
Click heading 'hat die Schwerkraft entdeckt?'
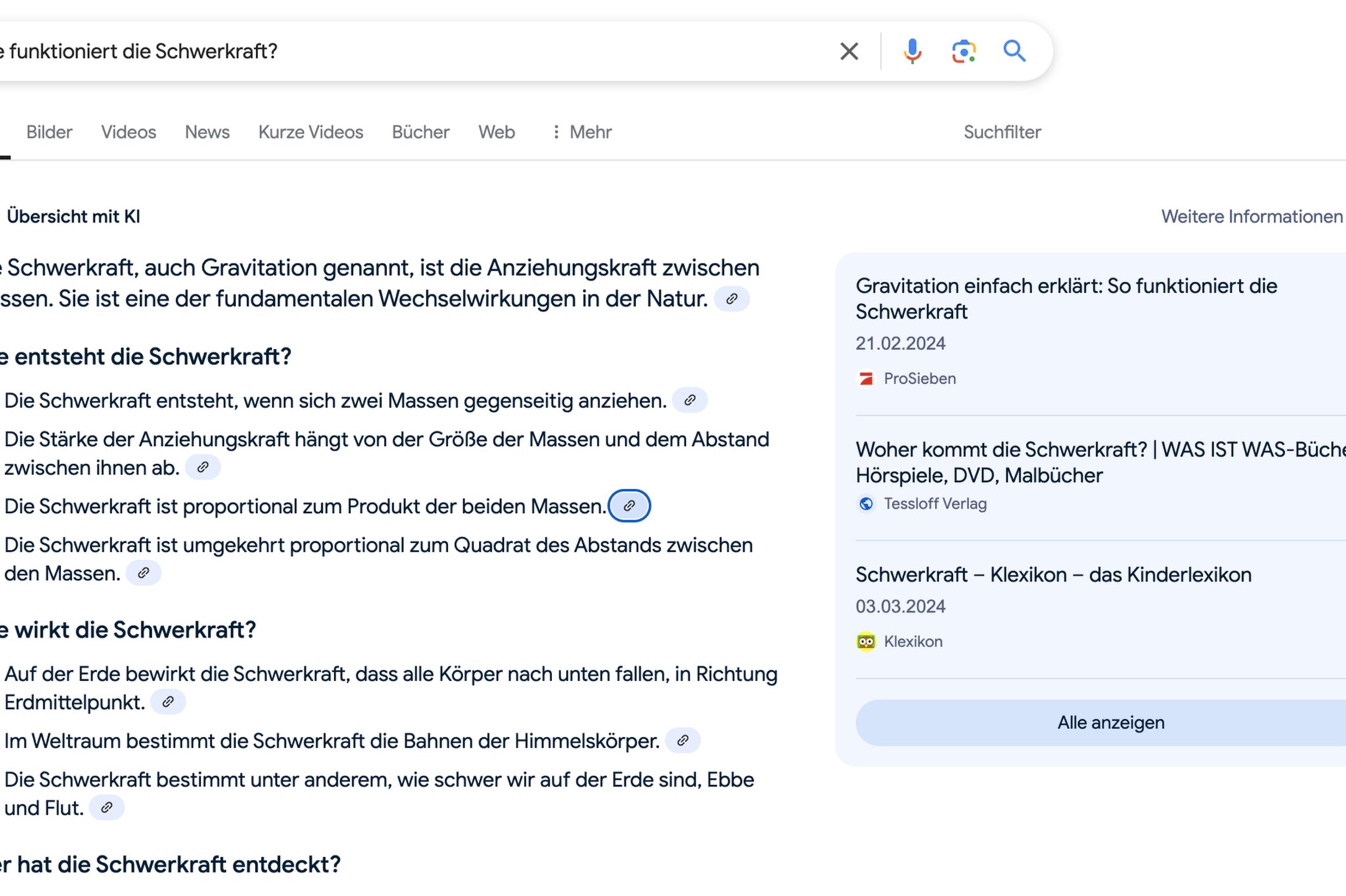click(x=179, y=864)
